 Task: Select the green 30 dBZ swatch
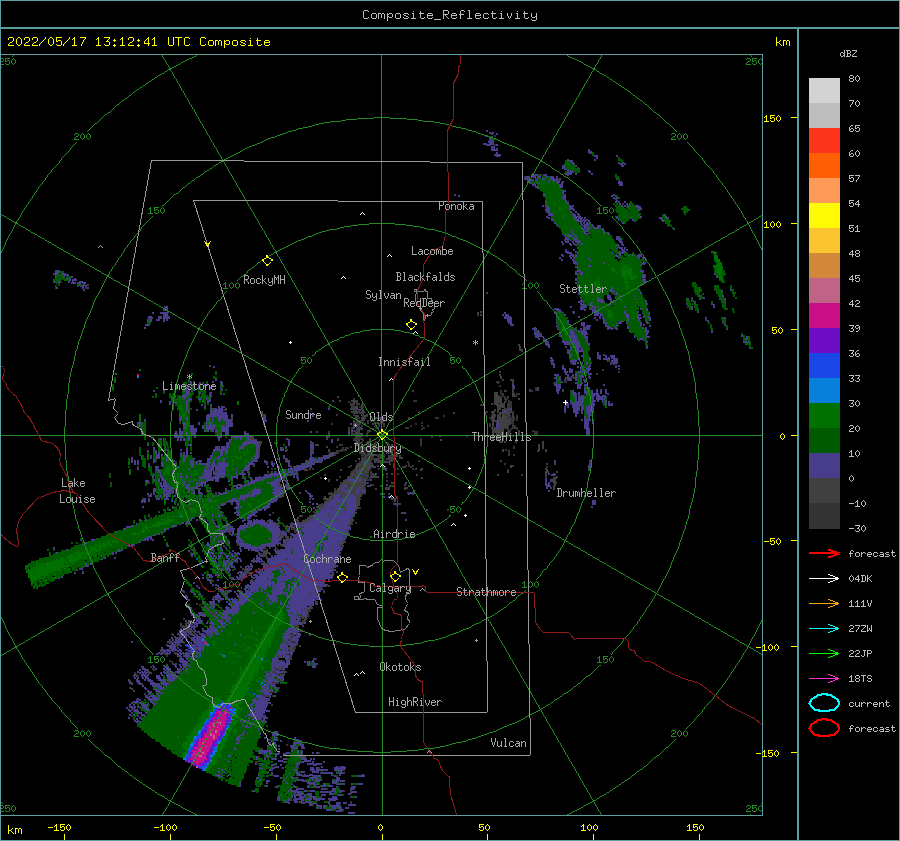click(824, 416)
